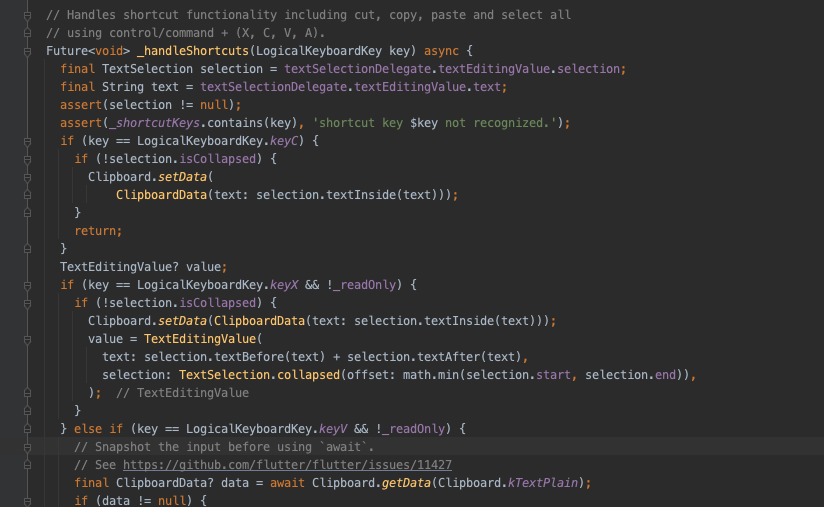Click 'math.min' function call

point(431,375)
